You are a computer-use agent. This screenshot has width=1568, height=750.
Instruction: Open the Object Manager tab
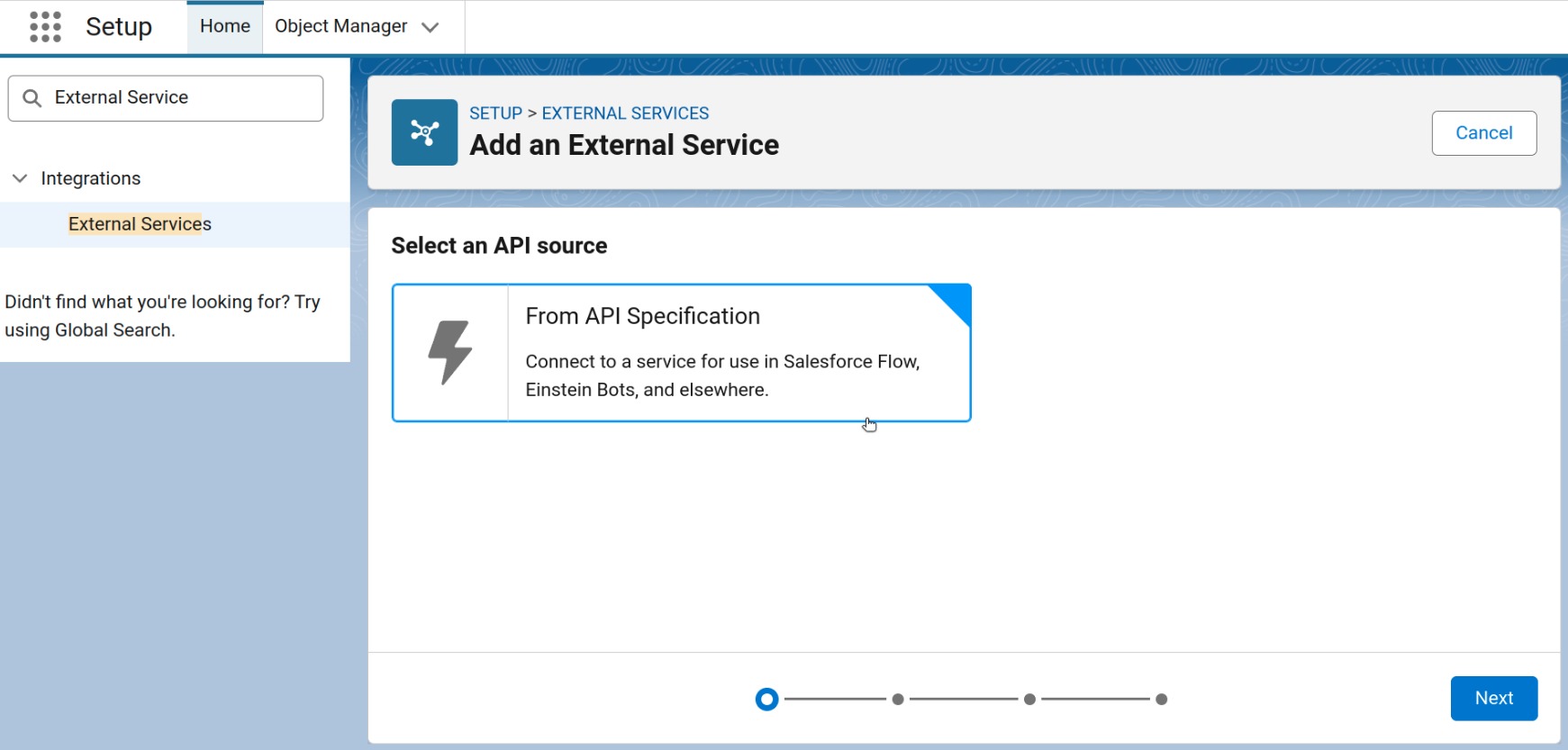point(340,27)
